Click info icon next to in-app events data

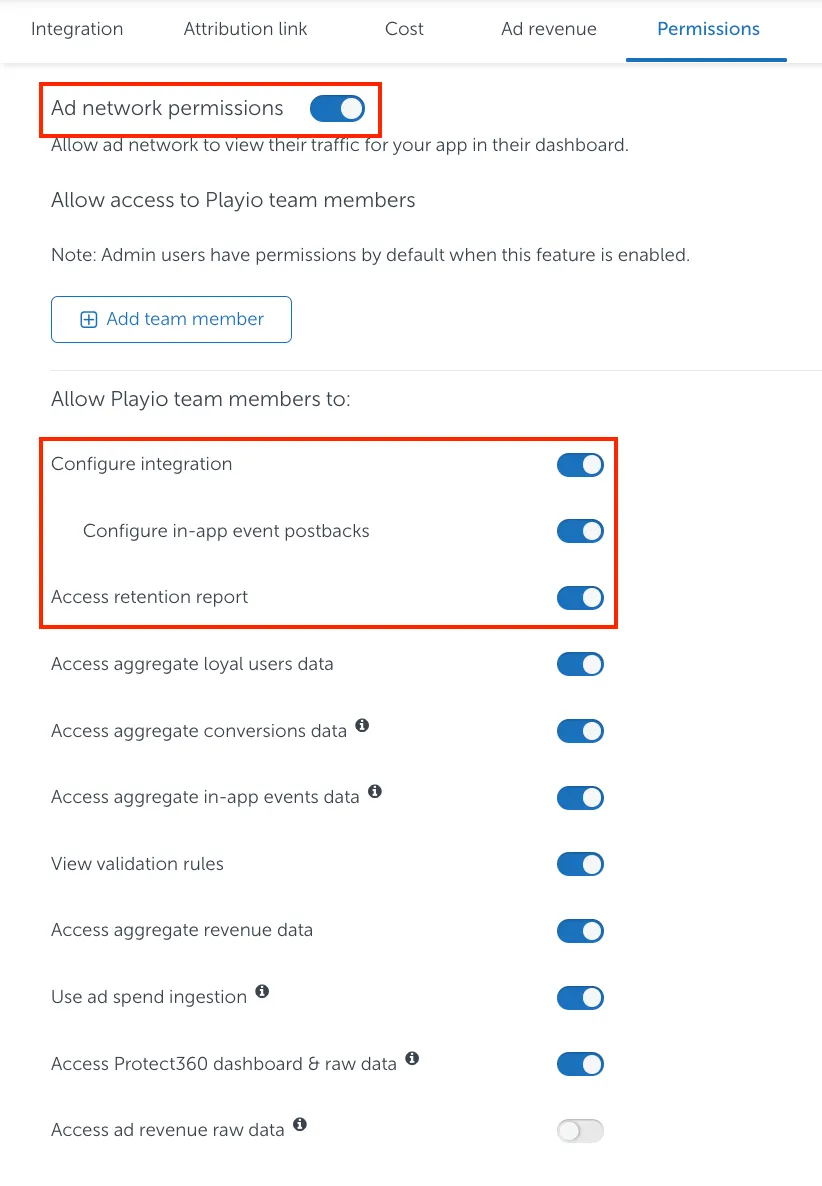pos(375,791)
